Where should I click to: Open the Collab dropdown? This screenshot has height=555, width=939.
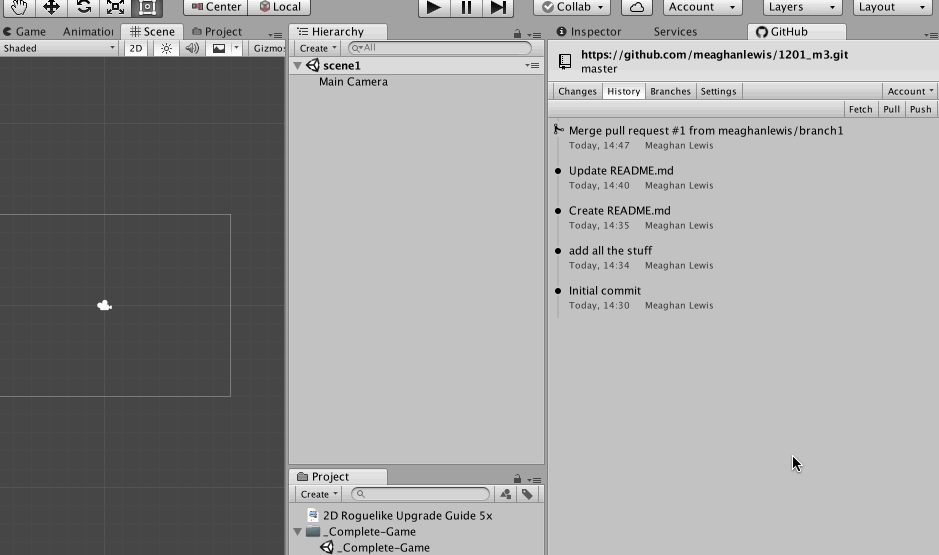click(x=572, y=7)
